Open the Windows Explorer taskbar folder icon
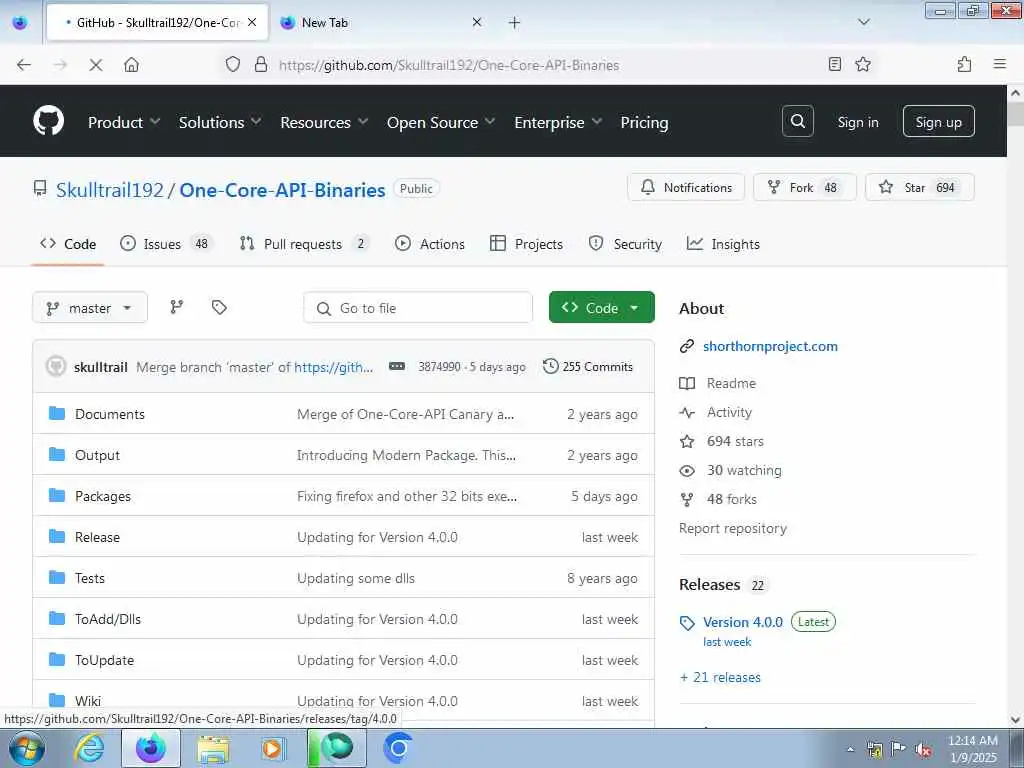The width and height of the screenshot is (1024, 768). [213, 748]
